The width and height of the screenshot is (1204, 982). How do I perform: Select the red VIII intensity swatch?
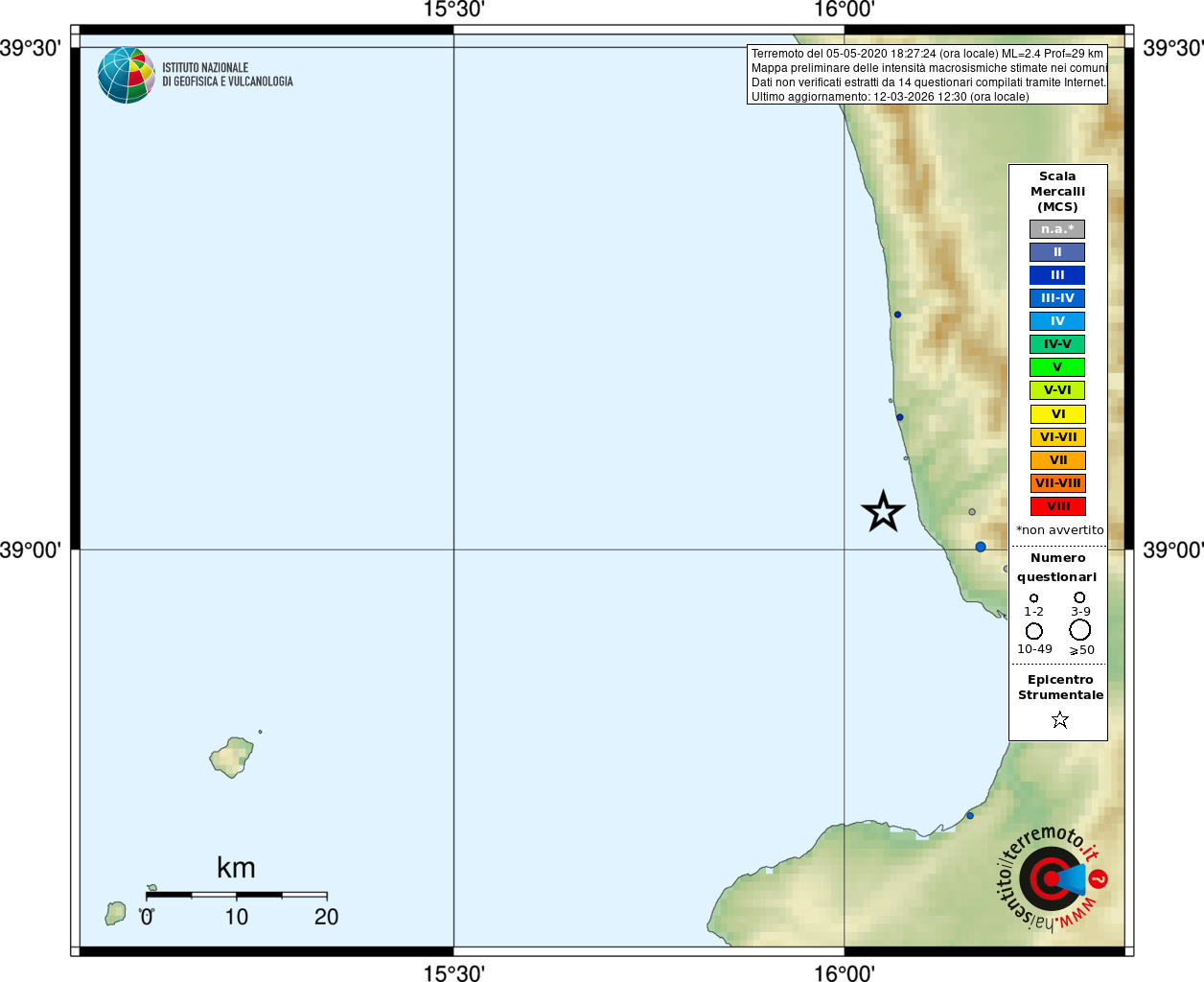1058,506
